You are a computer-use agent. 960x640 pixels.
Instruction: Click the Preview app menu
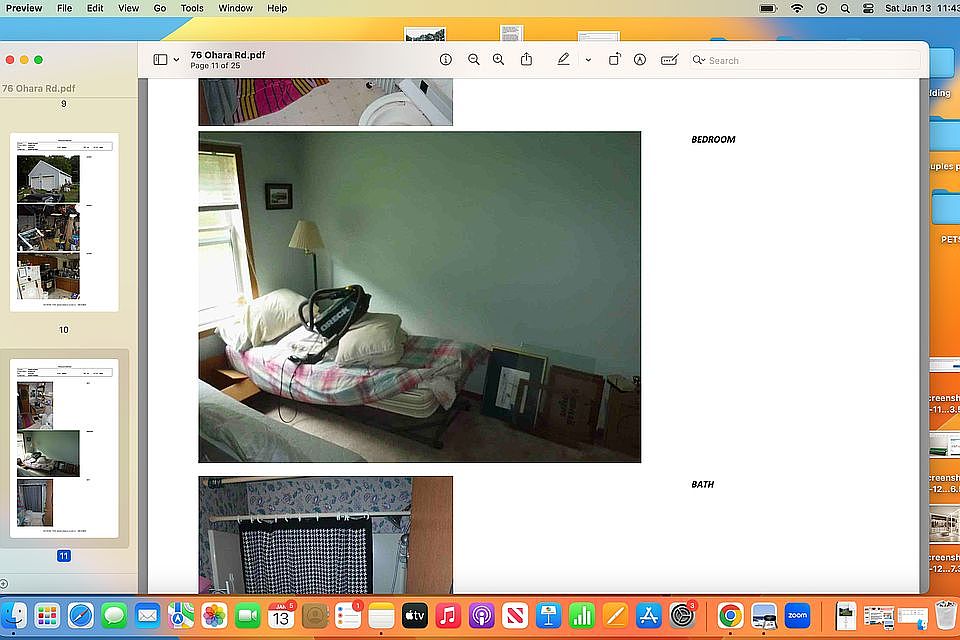(24, 8)
